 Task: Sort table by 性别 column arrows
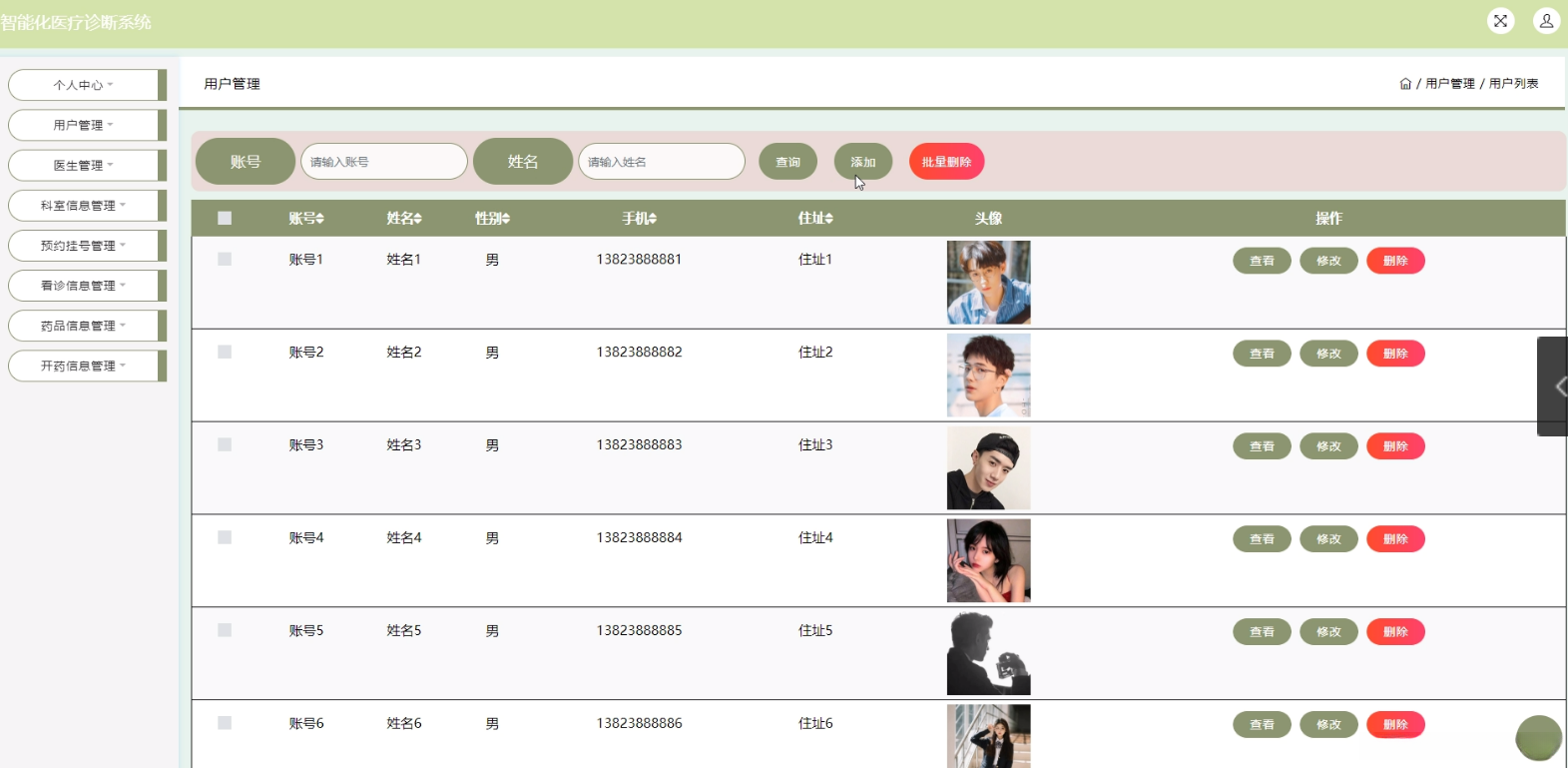(506, 219)
